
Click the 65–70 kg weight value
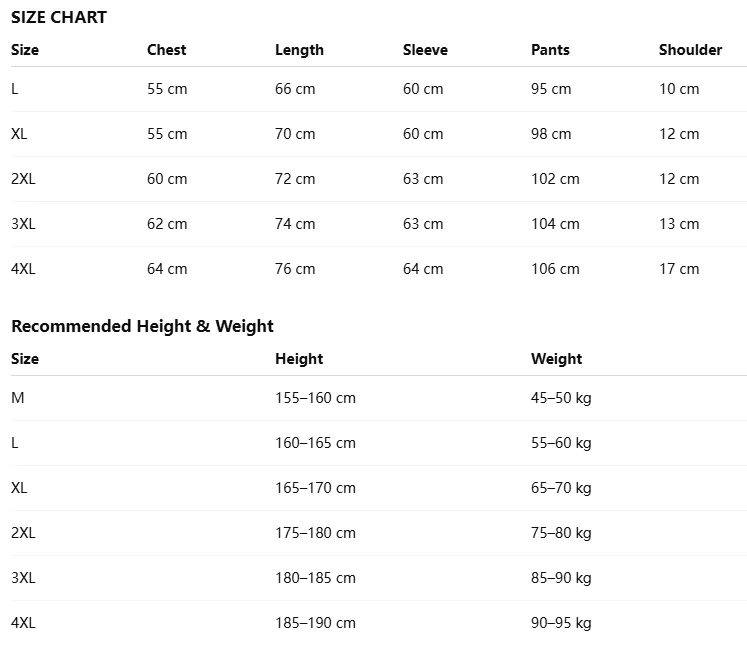point(561,487)
